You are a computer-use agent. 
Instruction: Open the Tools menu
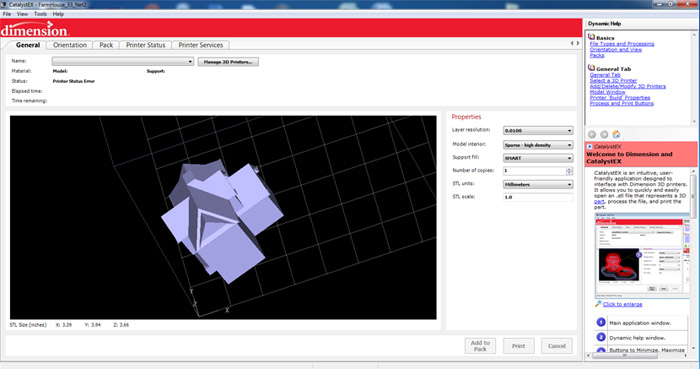pos(40,14)
